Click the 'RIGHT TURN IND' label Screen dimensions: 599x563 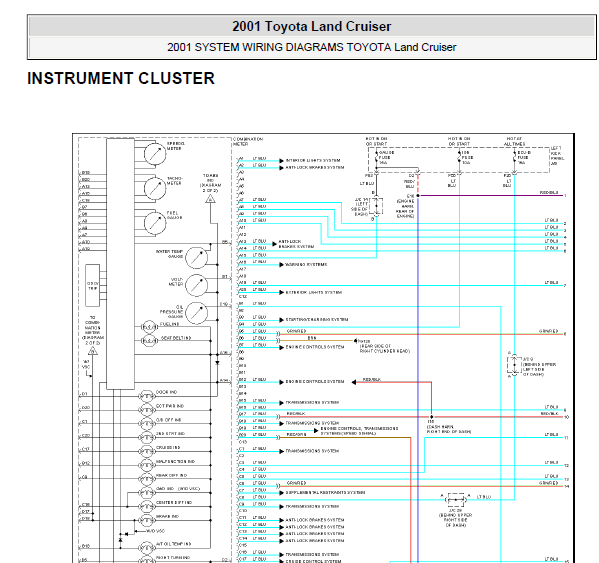click(173, 558)
